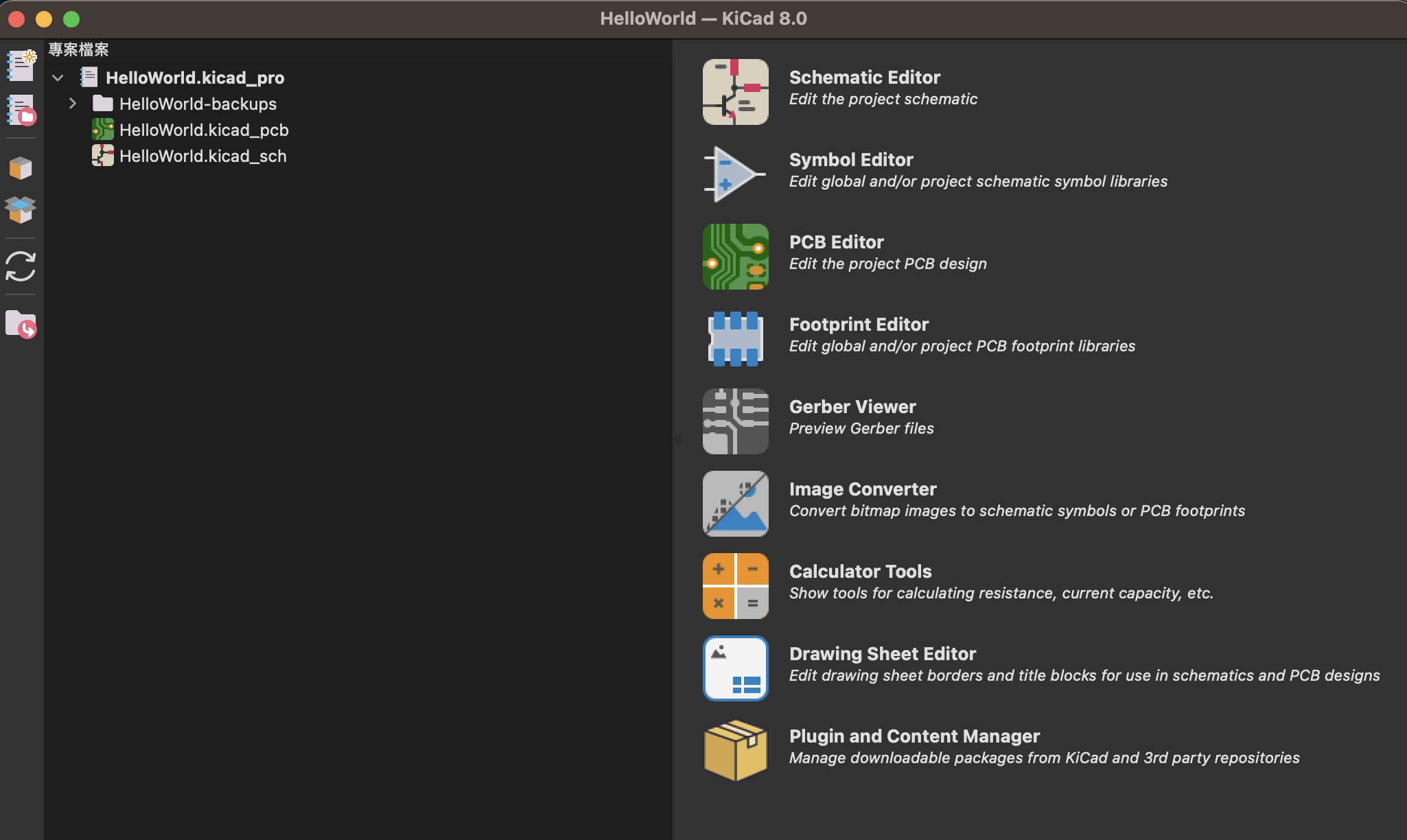Launch Schematic Editor via its icon
The image size is (1407, 840).
tap(735, 92)
